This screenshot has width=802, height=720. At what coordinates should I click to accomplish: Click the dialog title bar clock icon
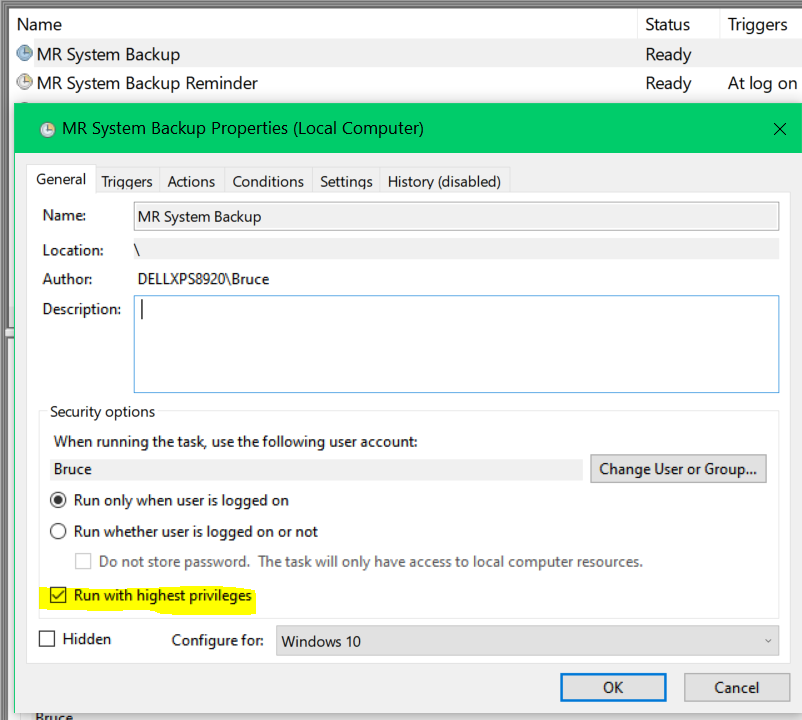pyautogui.click(x=47, y=129)
